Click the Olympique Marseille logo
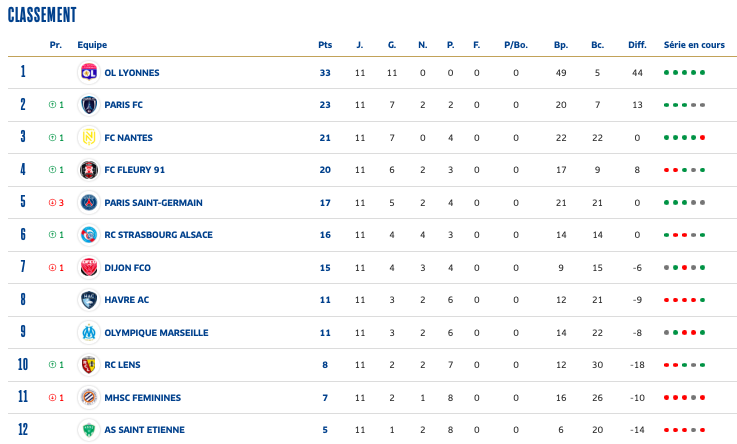 tap(88, 332)
